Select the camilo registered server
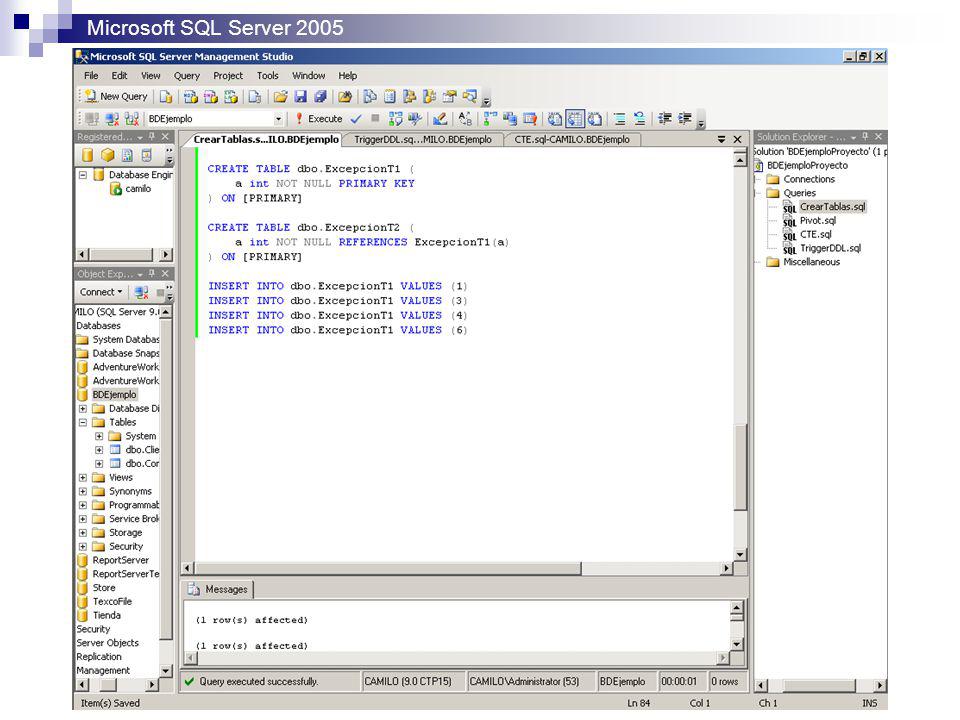Screen dimensions: 960x720 coord(138,189)
